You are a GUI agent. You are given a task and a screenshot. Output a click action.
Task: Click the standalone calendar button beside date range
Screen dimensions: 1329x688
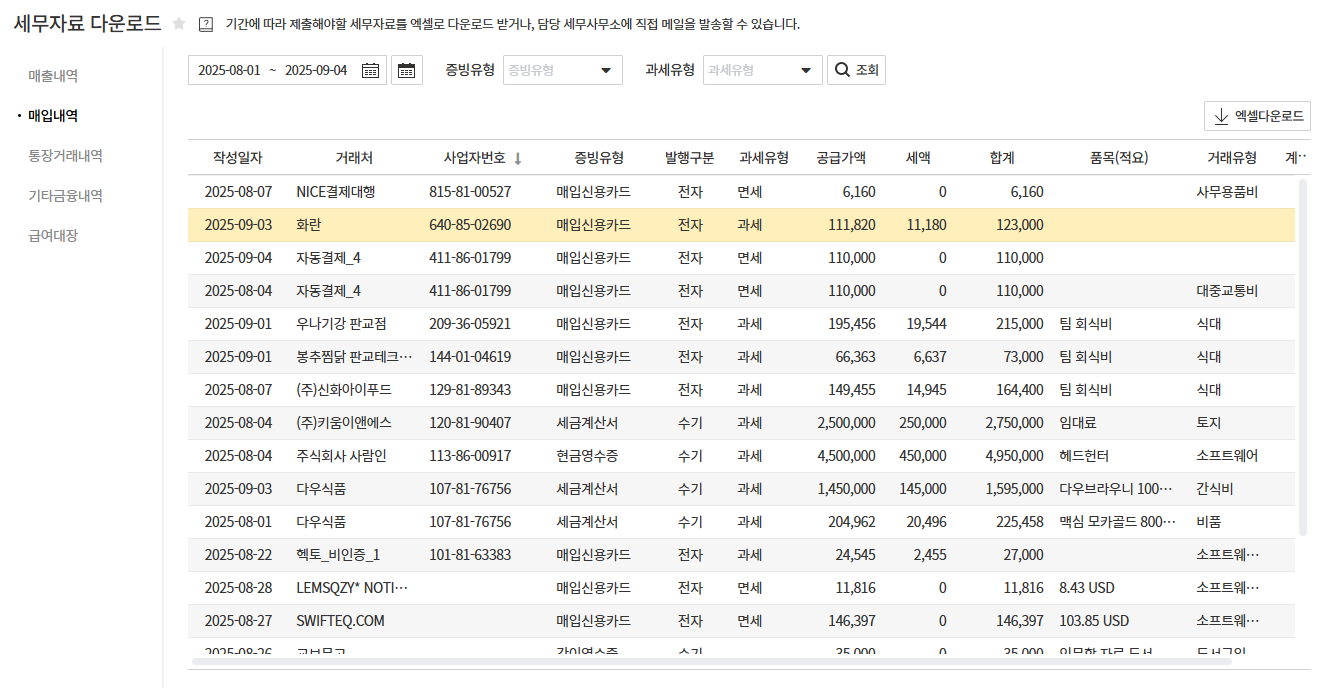coord(406,70)
